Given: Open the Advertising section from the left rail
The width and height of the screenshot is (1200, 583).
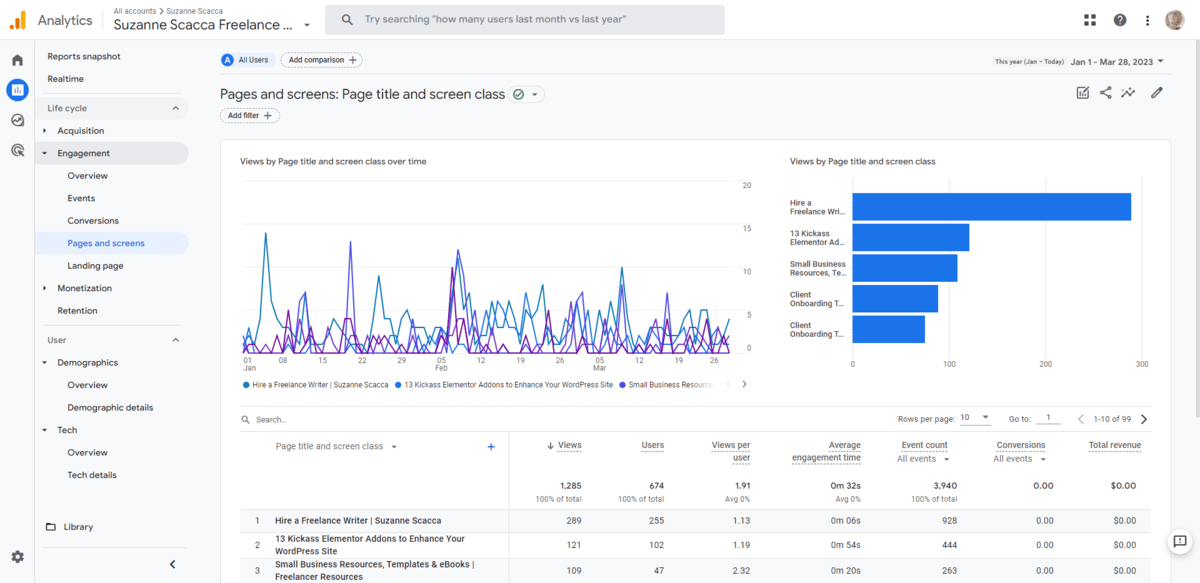Looking at the screenshot, I should pyautogui.click(x=16, y=151).
